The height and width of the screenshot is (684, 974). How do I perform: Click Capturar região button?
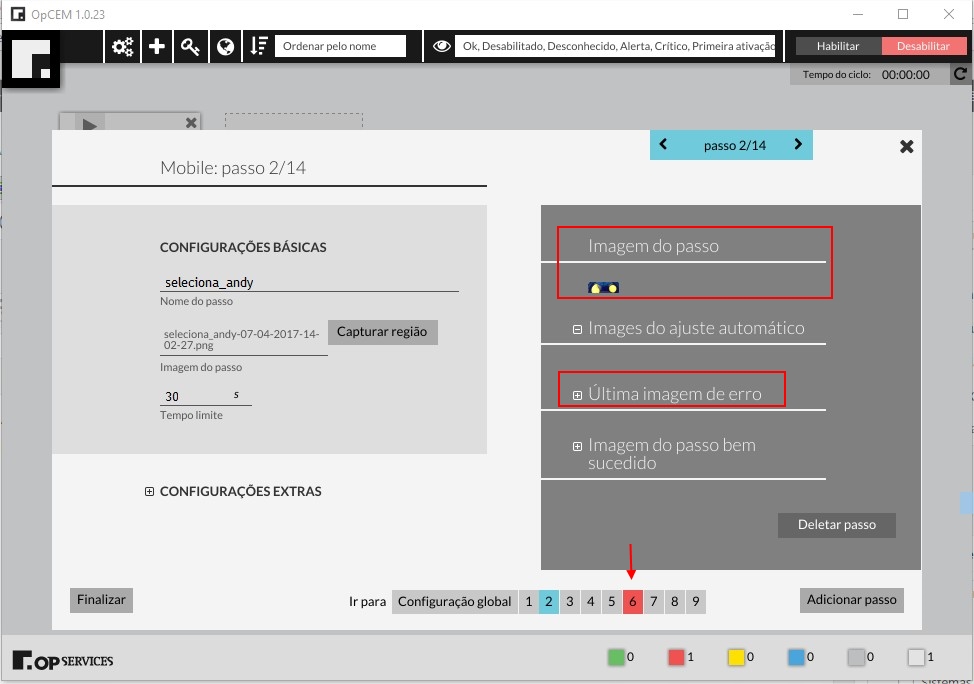point(382,332)
